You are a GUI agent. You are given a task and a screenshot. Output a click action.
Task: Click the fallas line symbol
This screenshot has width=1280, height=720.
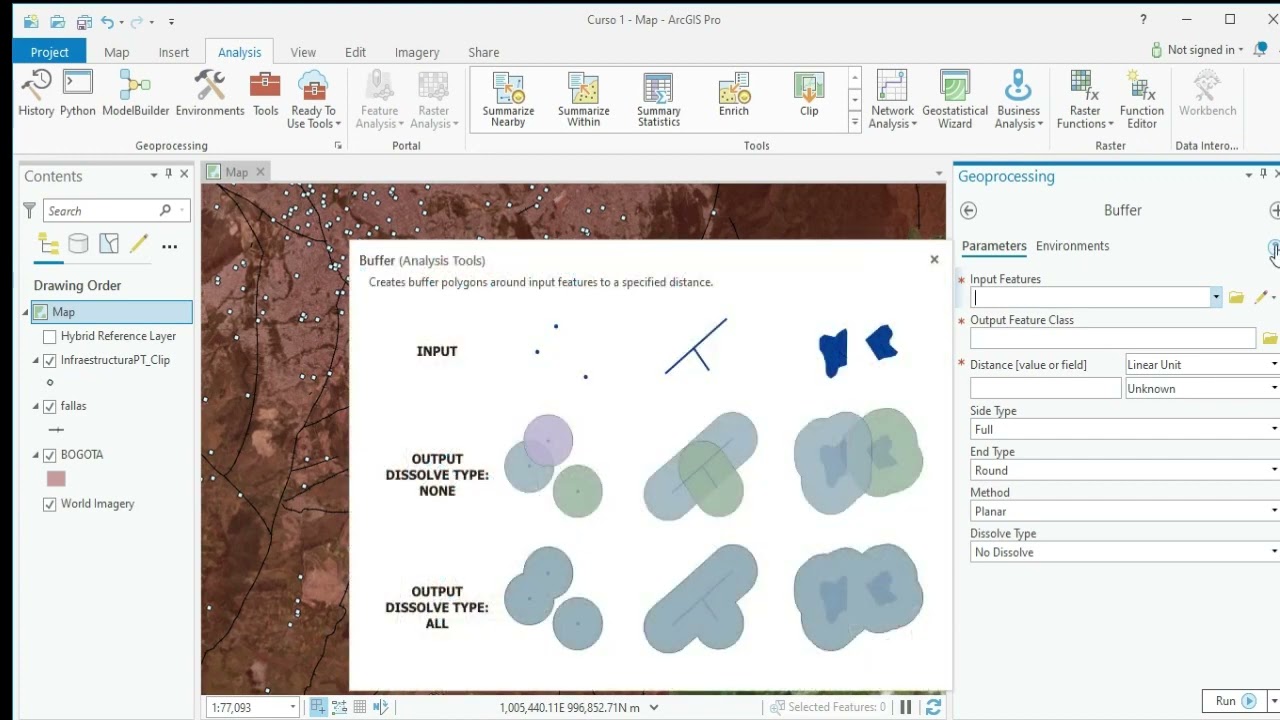point(56,430)
